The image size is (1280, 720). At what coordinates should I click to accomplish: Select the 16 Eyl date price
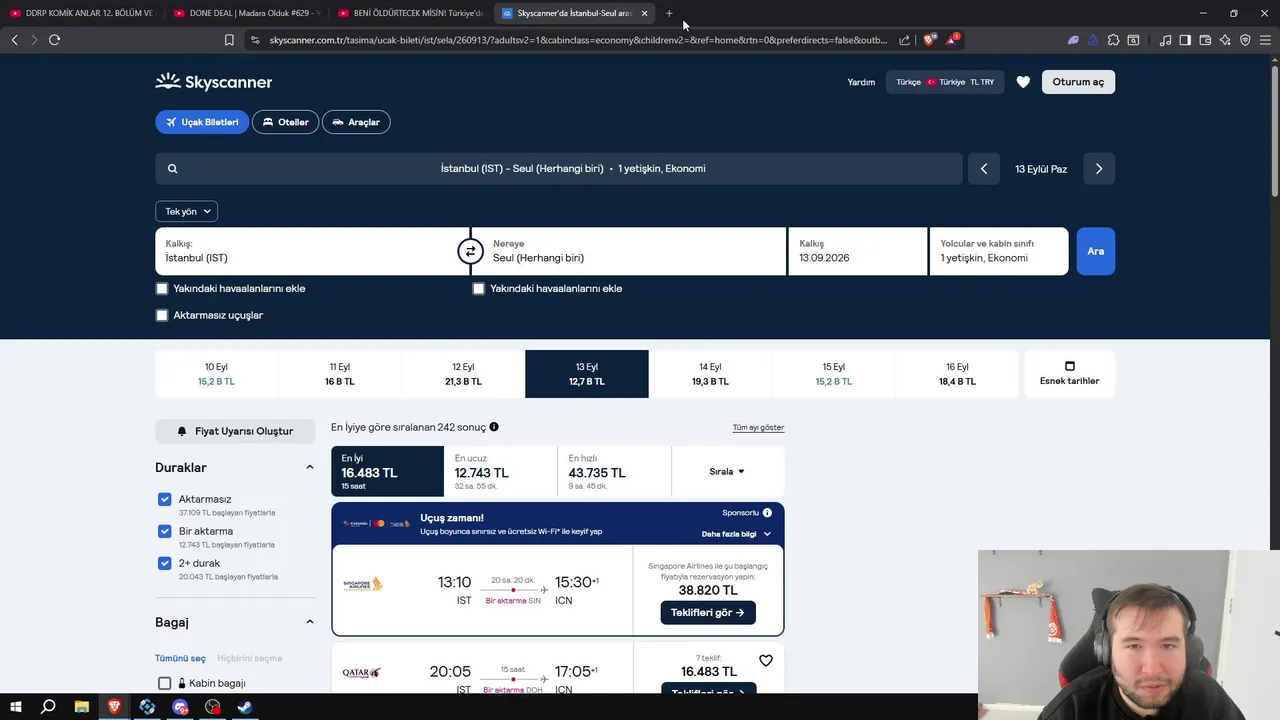(x=957, y=374)
